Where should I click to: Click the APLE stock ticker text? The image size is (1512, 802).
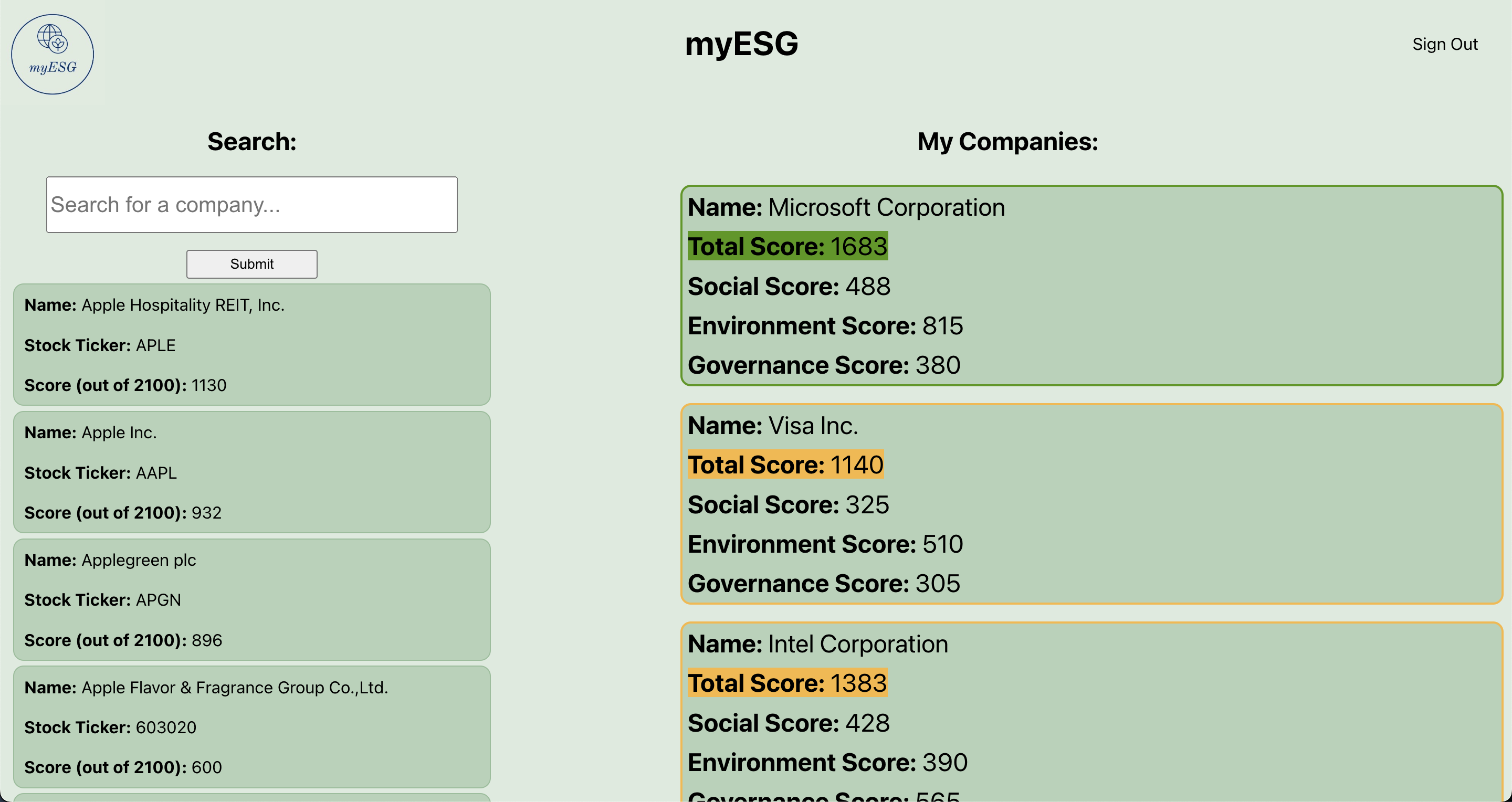(x=155, y=345)
